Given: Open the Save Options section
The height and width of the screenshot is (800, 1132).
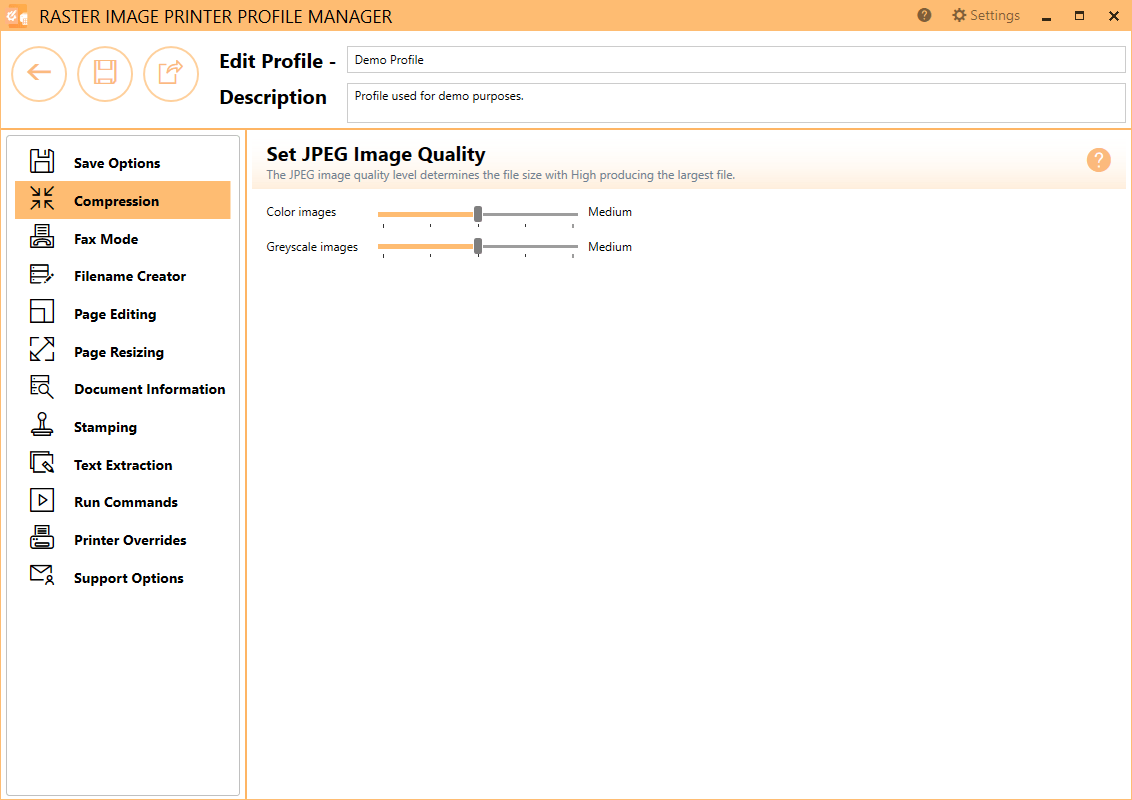Looking at the screenshot, I should pyautogui.click(x=116, y=163).
